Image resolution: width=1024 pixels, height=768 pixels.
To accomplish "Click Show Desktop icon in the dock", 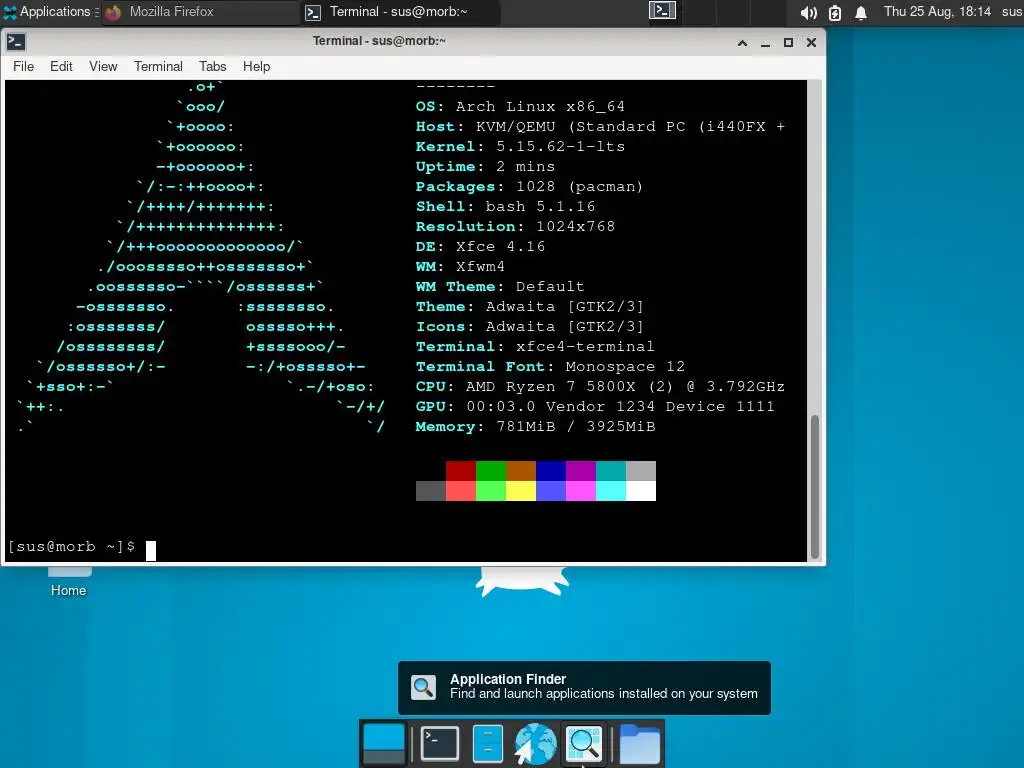I will pos(383,744).
